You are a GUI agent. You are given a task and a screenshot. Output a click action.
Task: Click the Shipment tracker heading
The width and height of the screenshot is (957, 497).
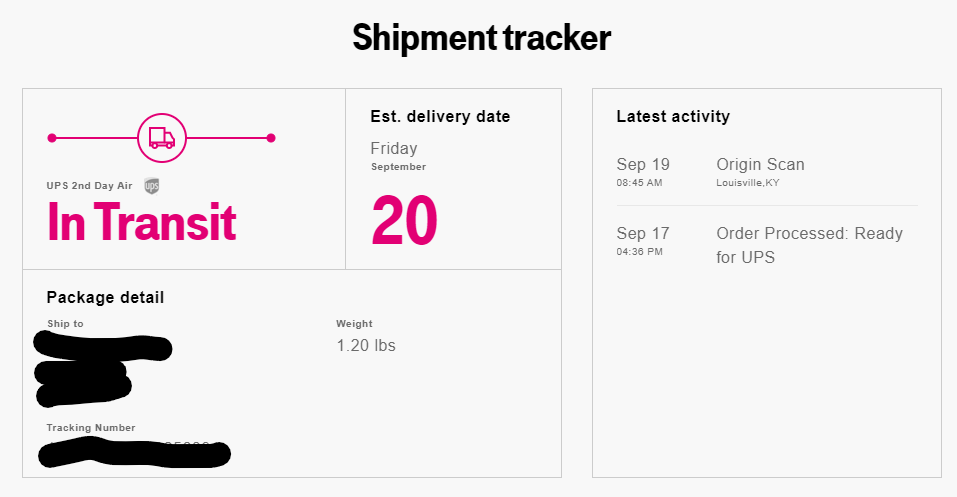coord(482,38)
